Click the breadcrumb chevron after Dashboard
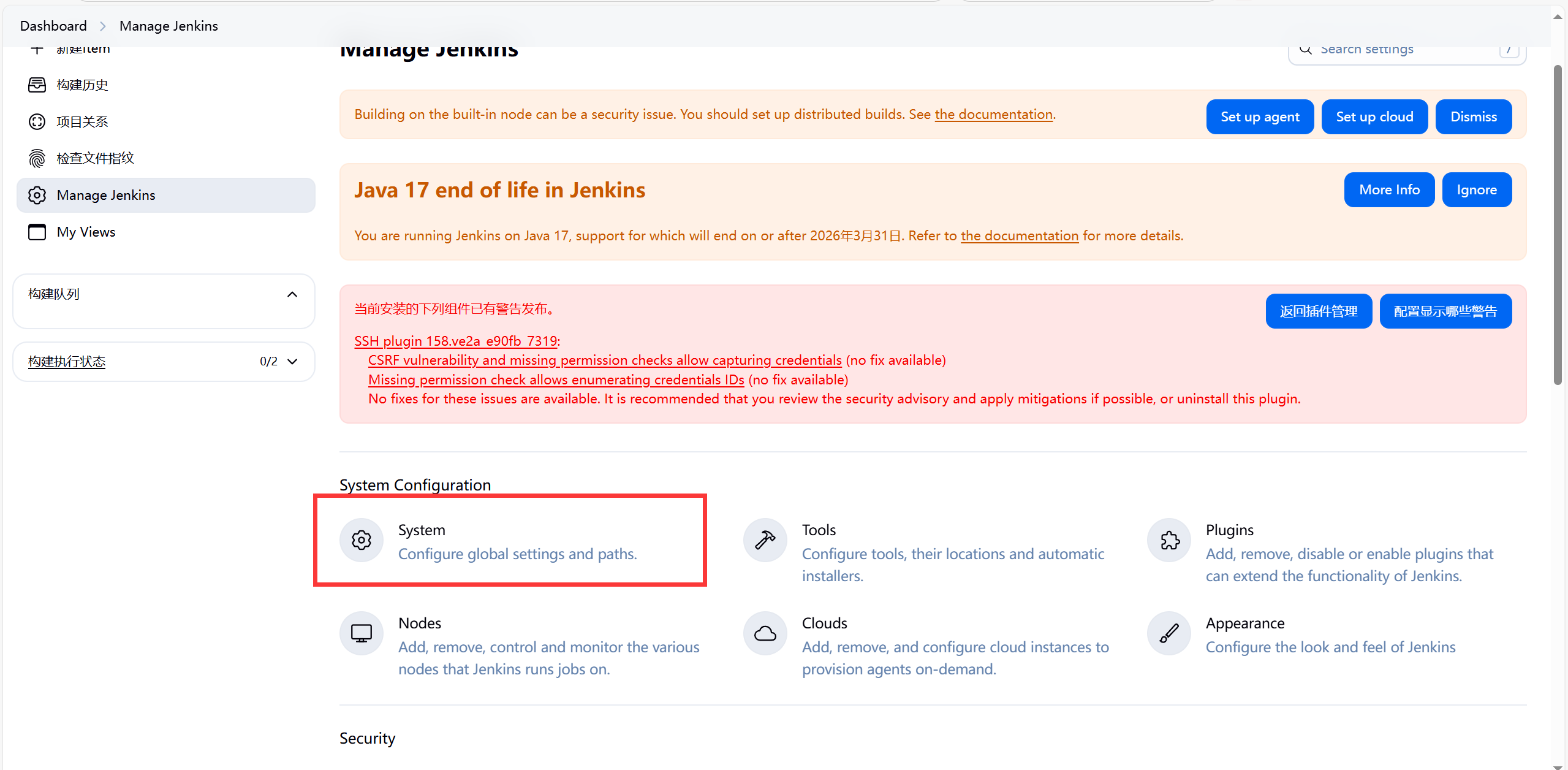This screenshot has width=1568, height=770. [x=103, y=26]
